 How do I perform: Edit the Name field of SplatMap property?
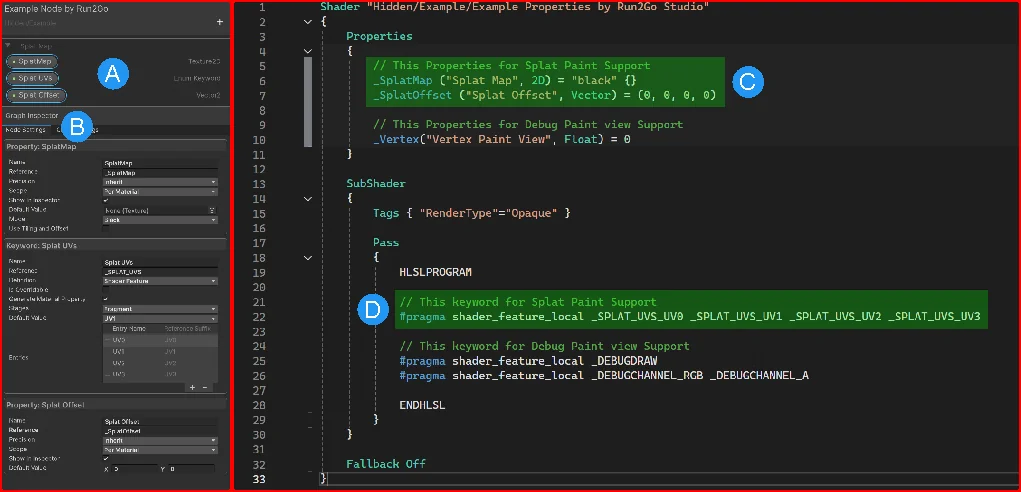point(160,163)
